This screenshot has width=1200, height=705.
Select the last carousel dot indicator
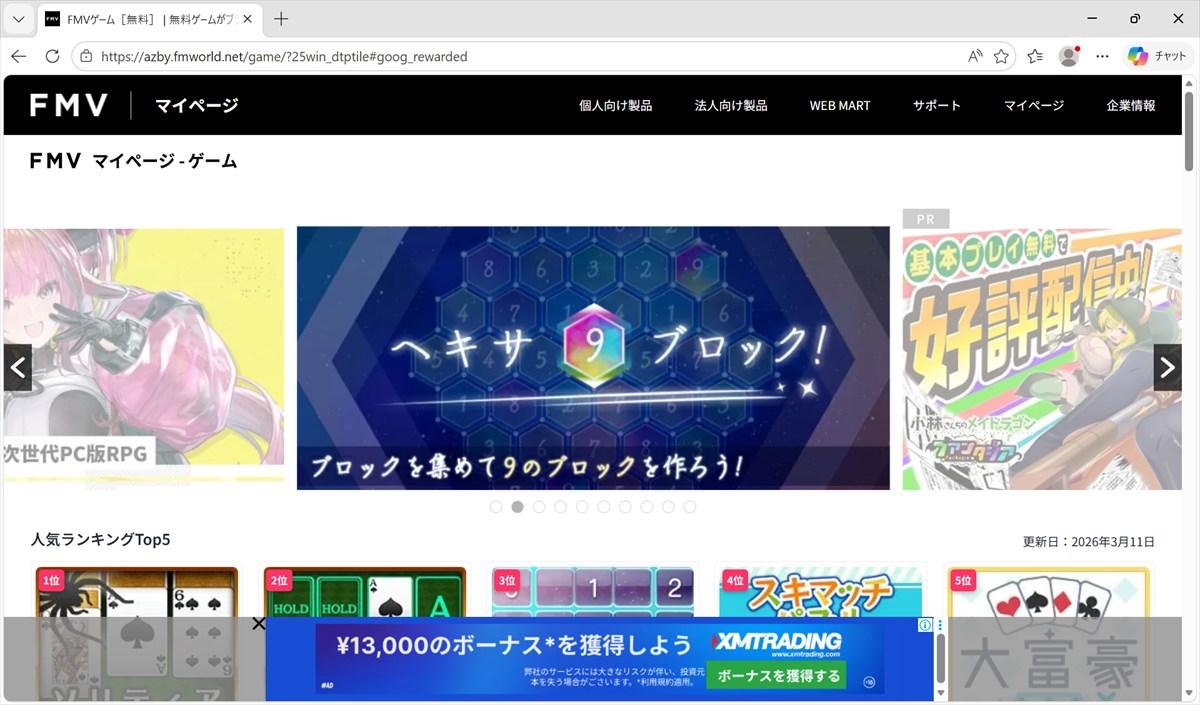(689, 507)
